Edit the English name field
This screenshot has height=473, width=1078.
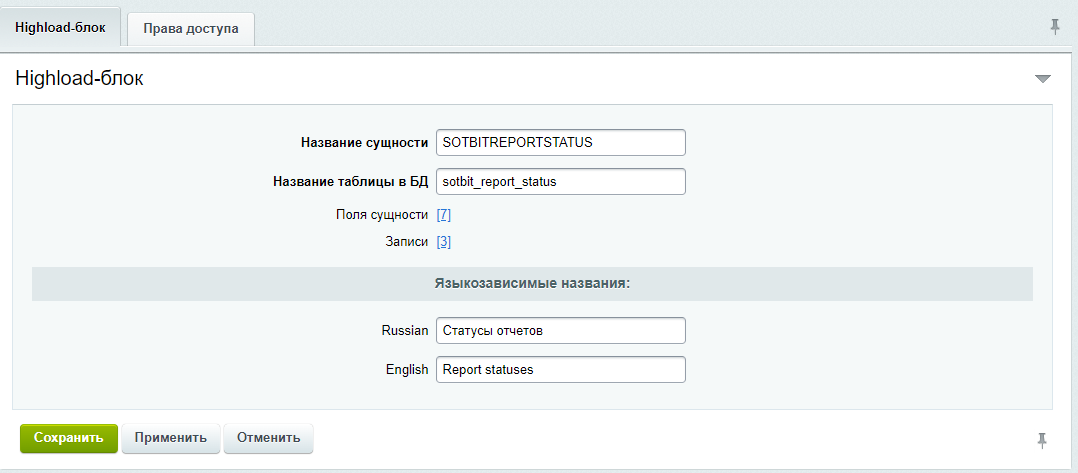click(x=560, y=369)
